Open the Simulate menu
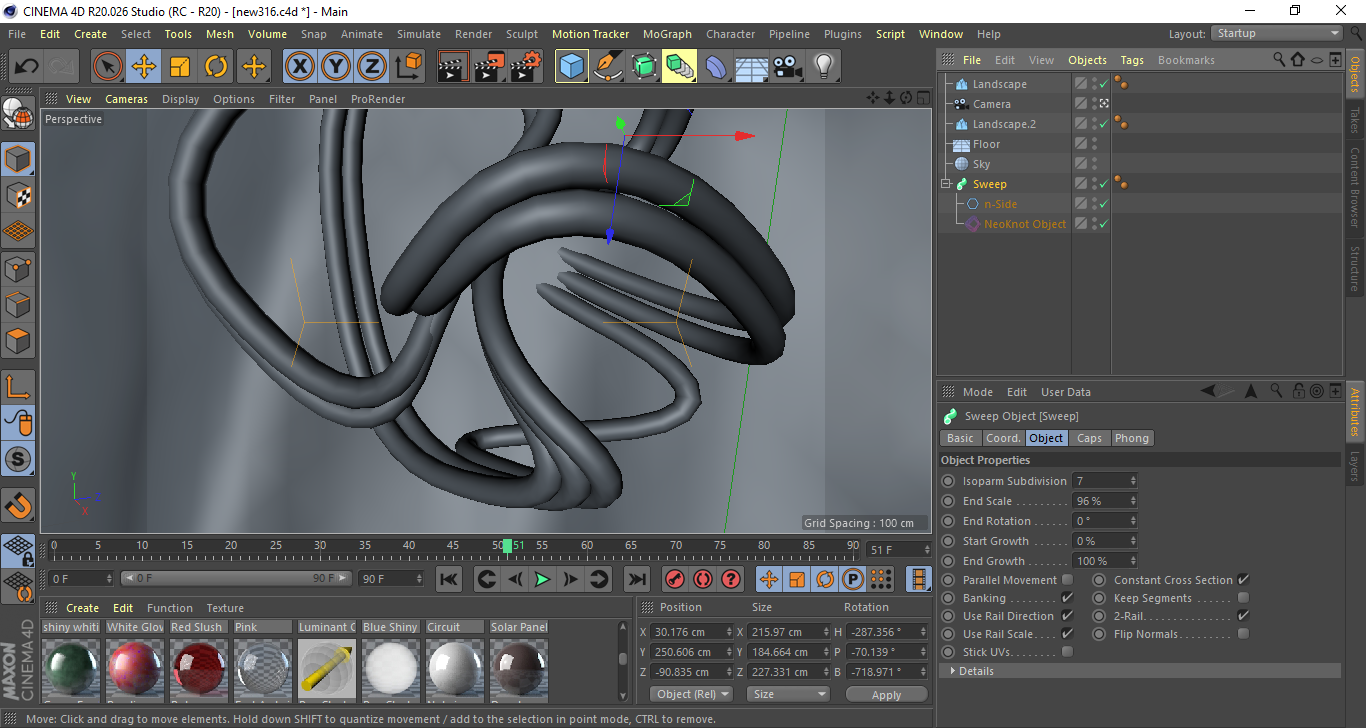The height and width of the screenshot is (728, 1366). click(x=418, y=34)
